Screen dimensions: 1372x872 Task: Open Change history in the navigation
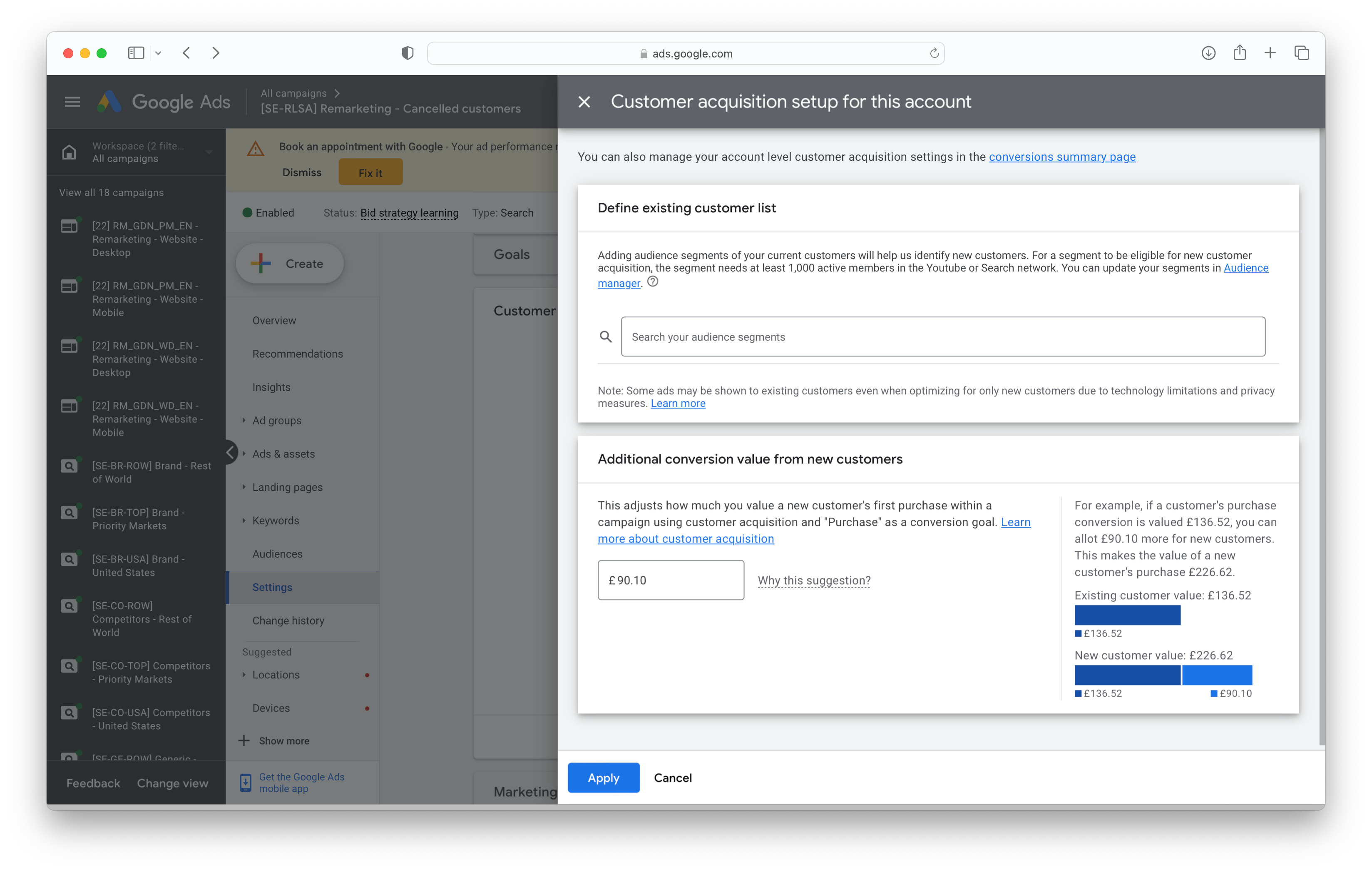pos(288,620)
